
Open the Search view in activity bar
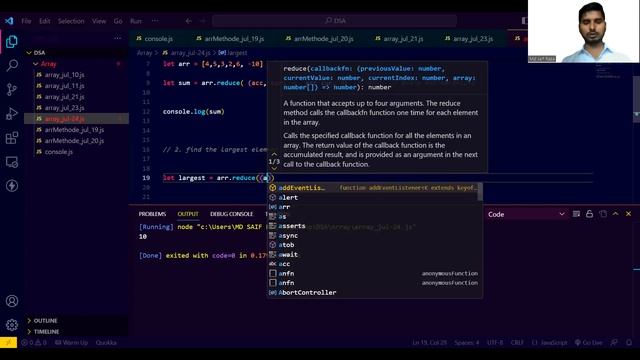point(12,65)
